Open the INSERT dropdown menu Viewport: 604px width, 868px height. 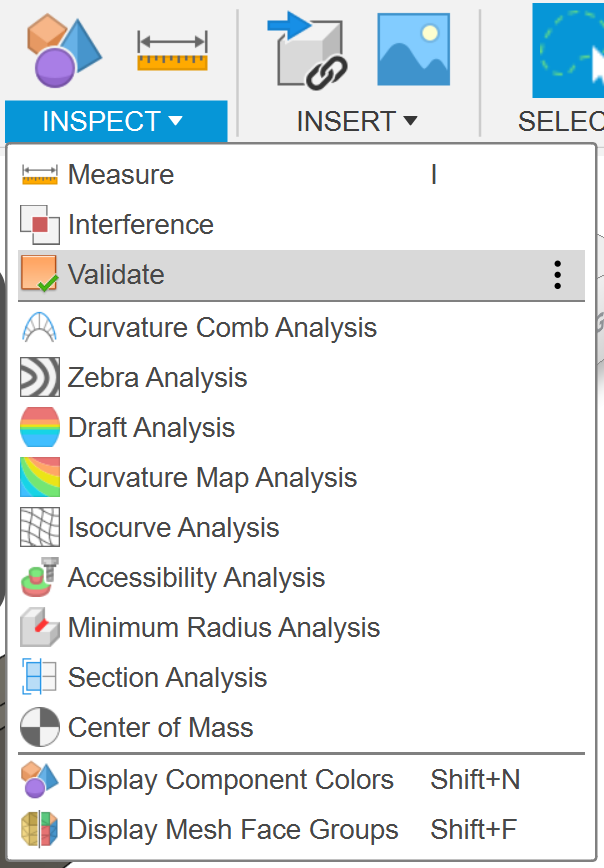357,121
